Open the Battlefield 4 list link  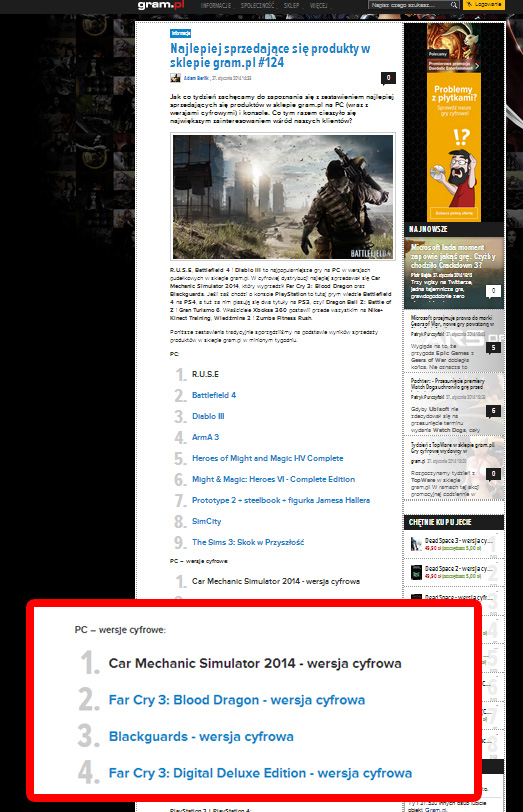pyautogui.click(x=214, y=395)
